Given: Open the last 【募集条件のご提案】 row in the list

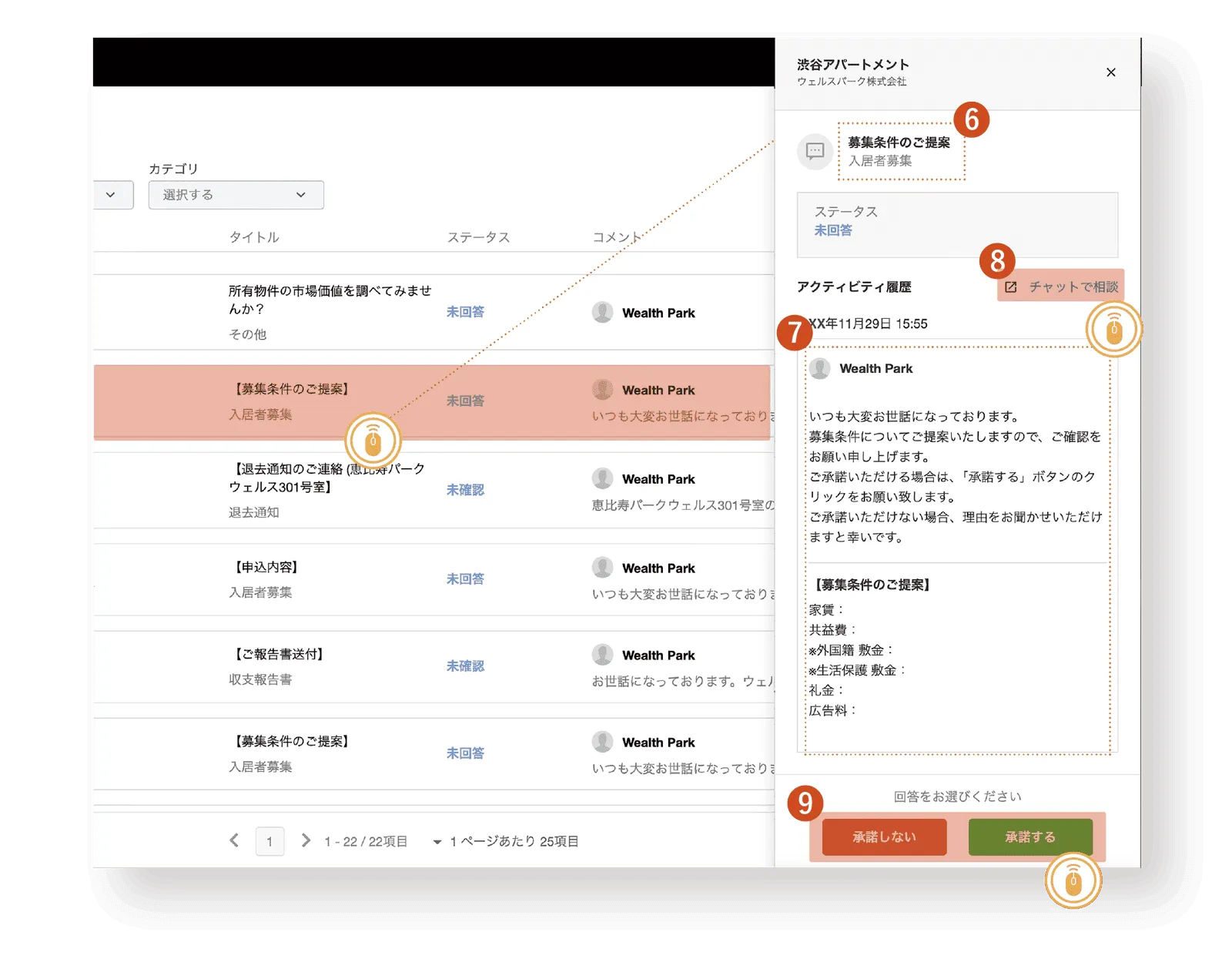Looking at the screenshot, I should (x=434, y=753).
